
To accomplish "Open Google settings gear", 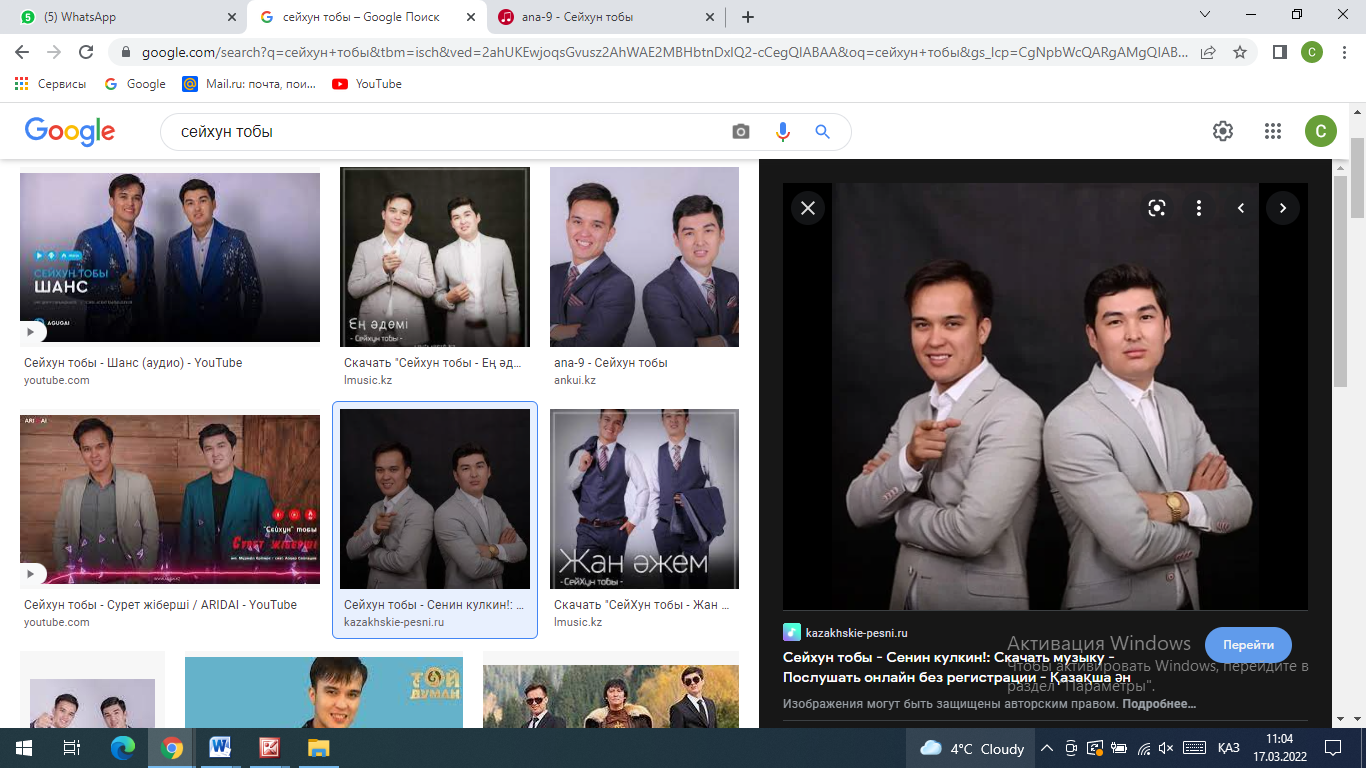I will [1223, 131].
